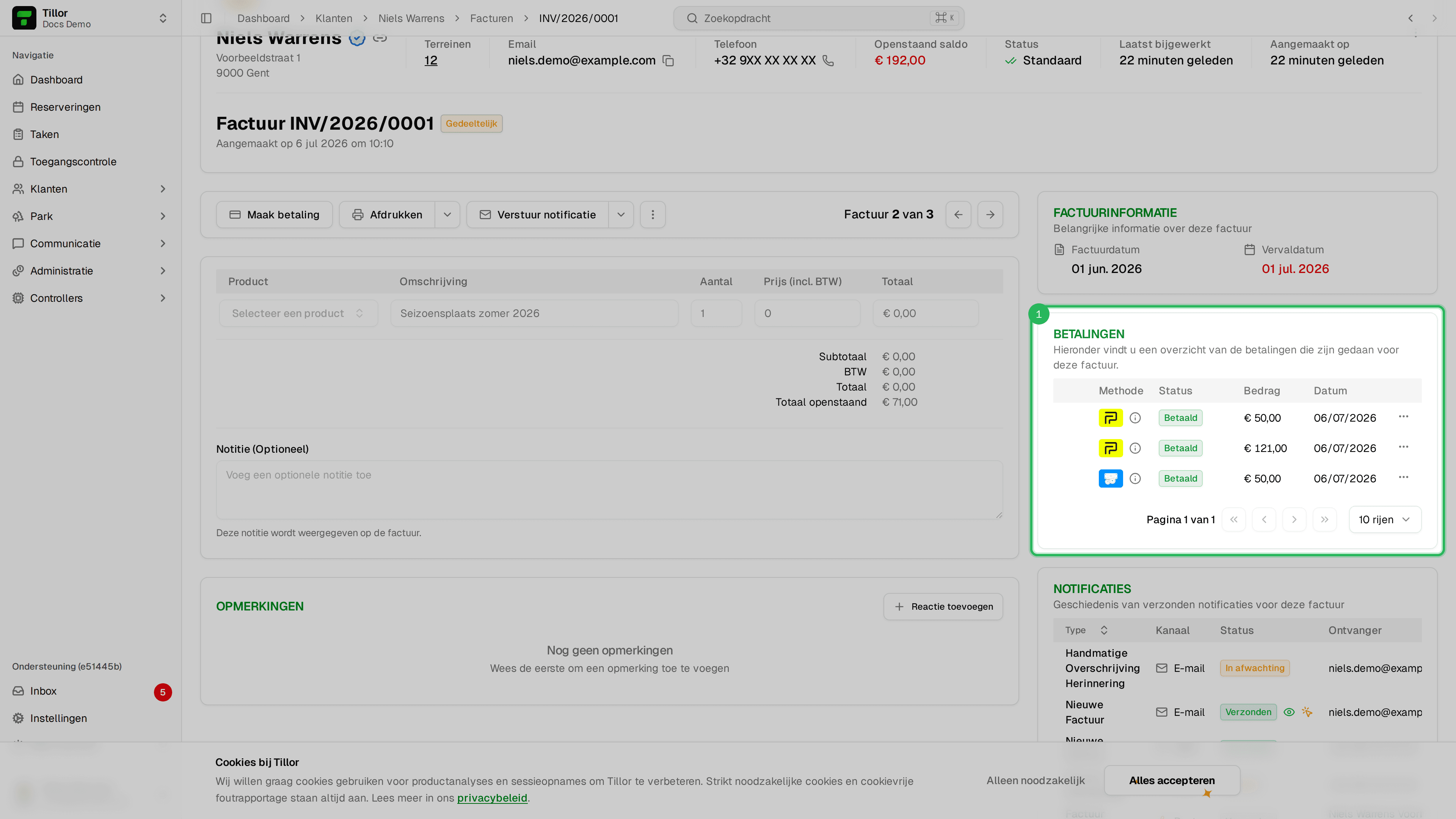Open the Inbox with 5 unread

tap(91, 691)
